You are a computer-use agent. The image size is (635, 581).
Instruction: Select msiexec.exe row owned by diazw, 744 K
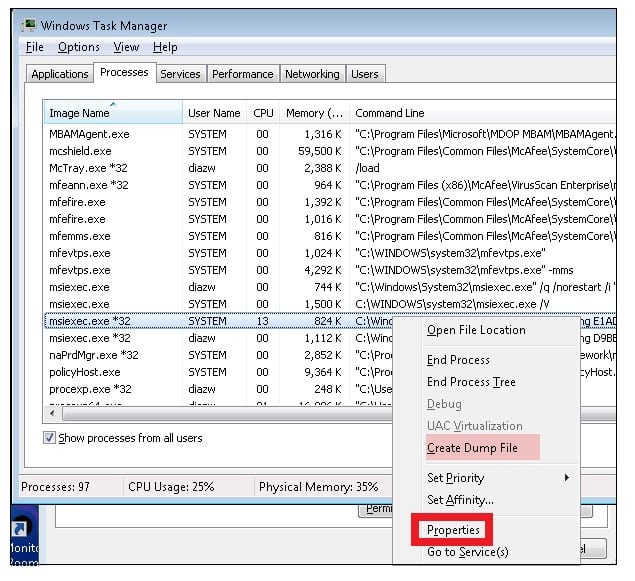point(330,287)
